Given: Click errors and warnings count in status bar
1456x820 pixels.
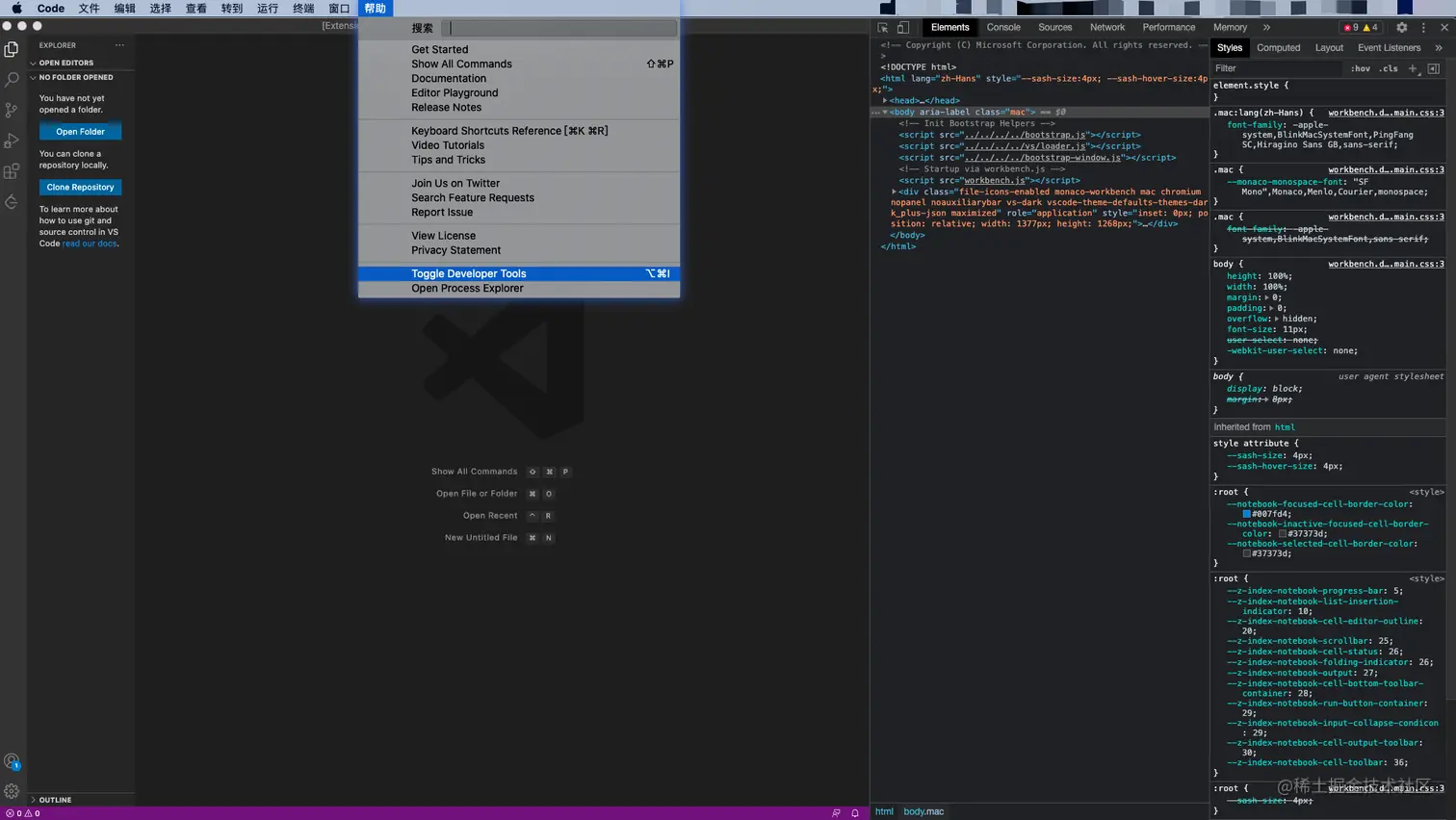Looking at the screenshot, I should [23, 813].
